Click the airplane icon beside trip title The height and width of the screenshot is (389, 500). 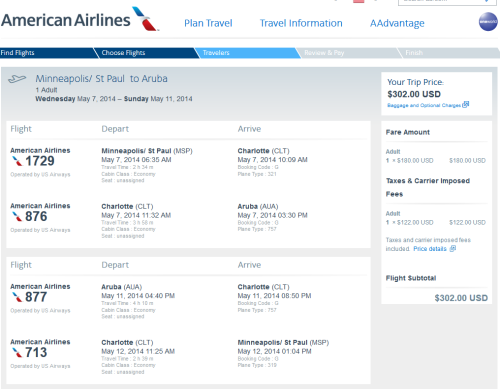[17, 79]
